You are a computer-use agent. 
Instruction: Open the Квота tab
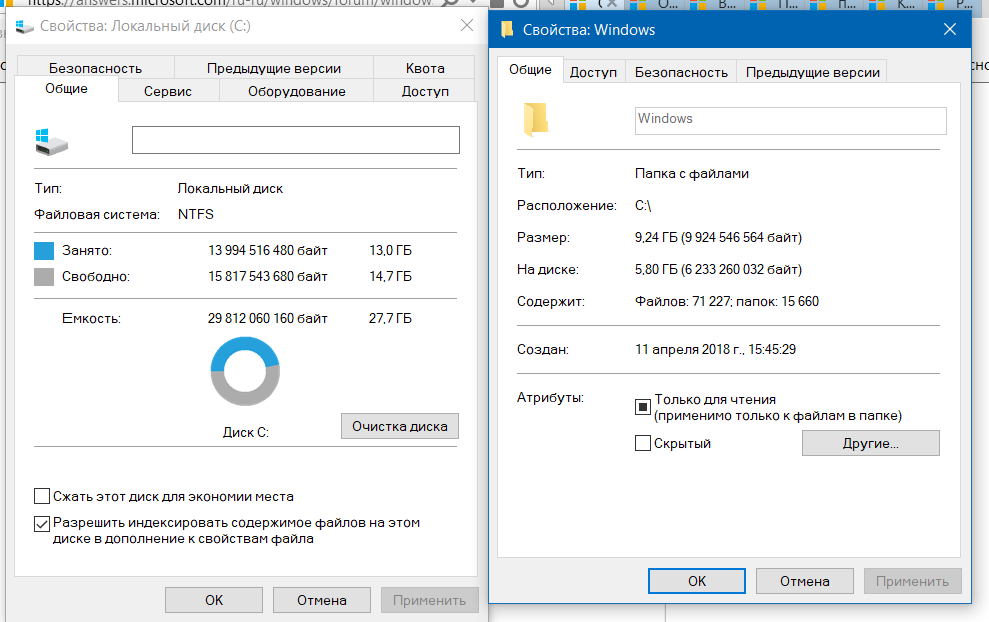(x=424, y=67)
